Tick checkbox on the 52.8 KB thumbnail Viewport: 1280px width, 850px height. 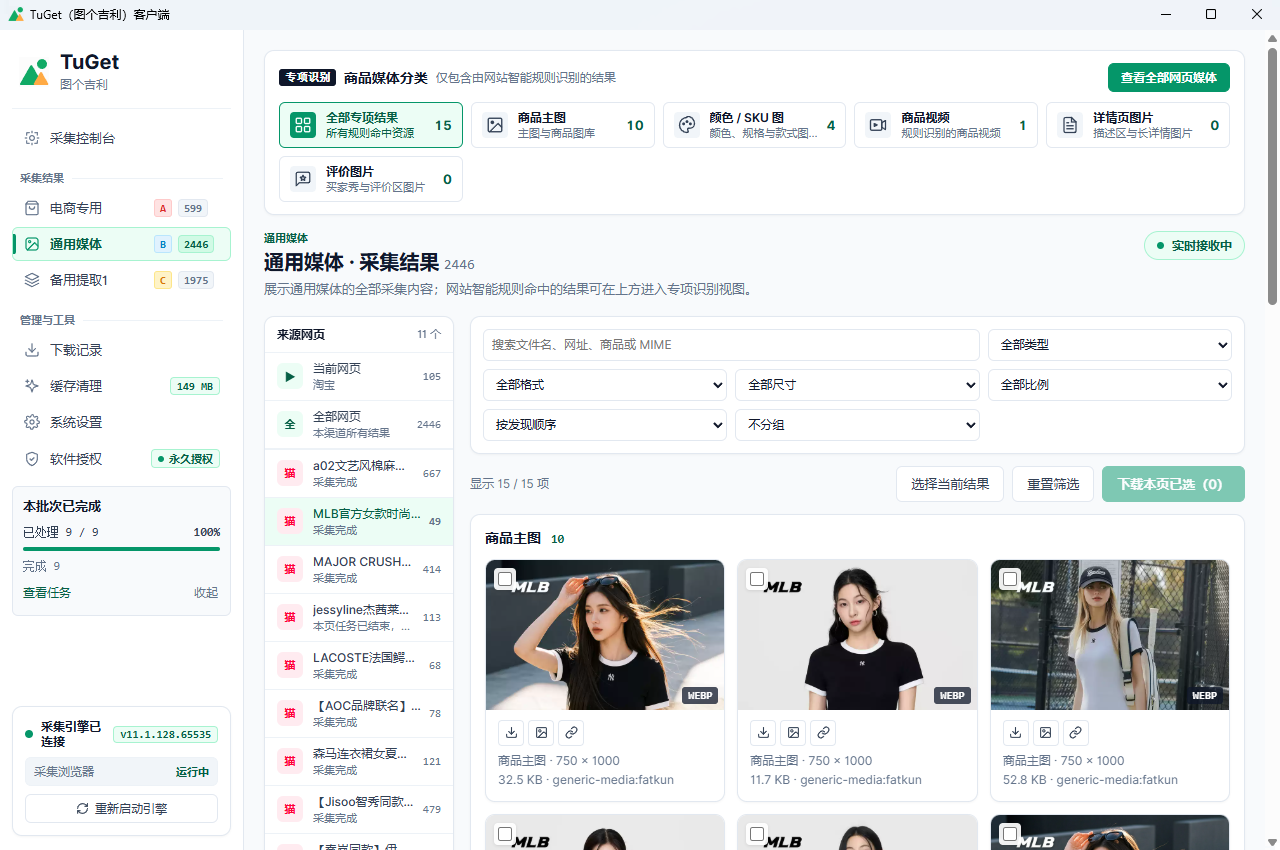(x=1010, y=579)
